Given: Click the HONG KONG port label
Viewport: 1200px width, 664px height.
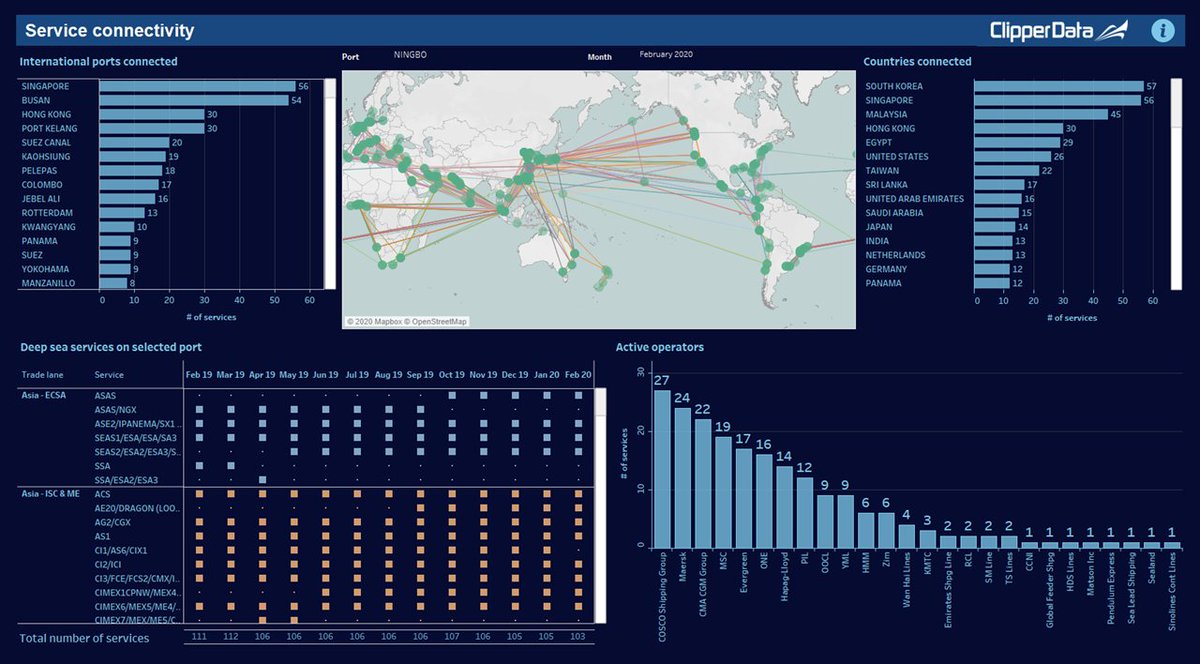Looking at the screenshot, I should coord(44,115).
